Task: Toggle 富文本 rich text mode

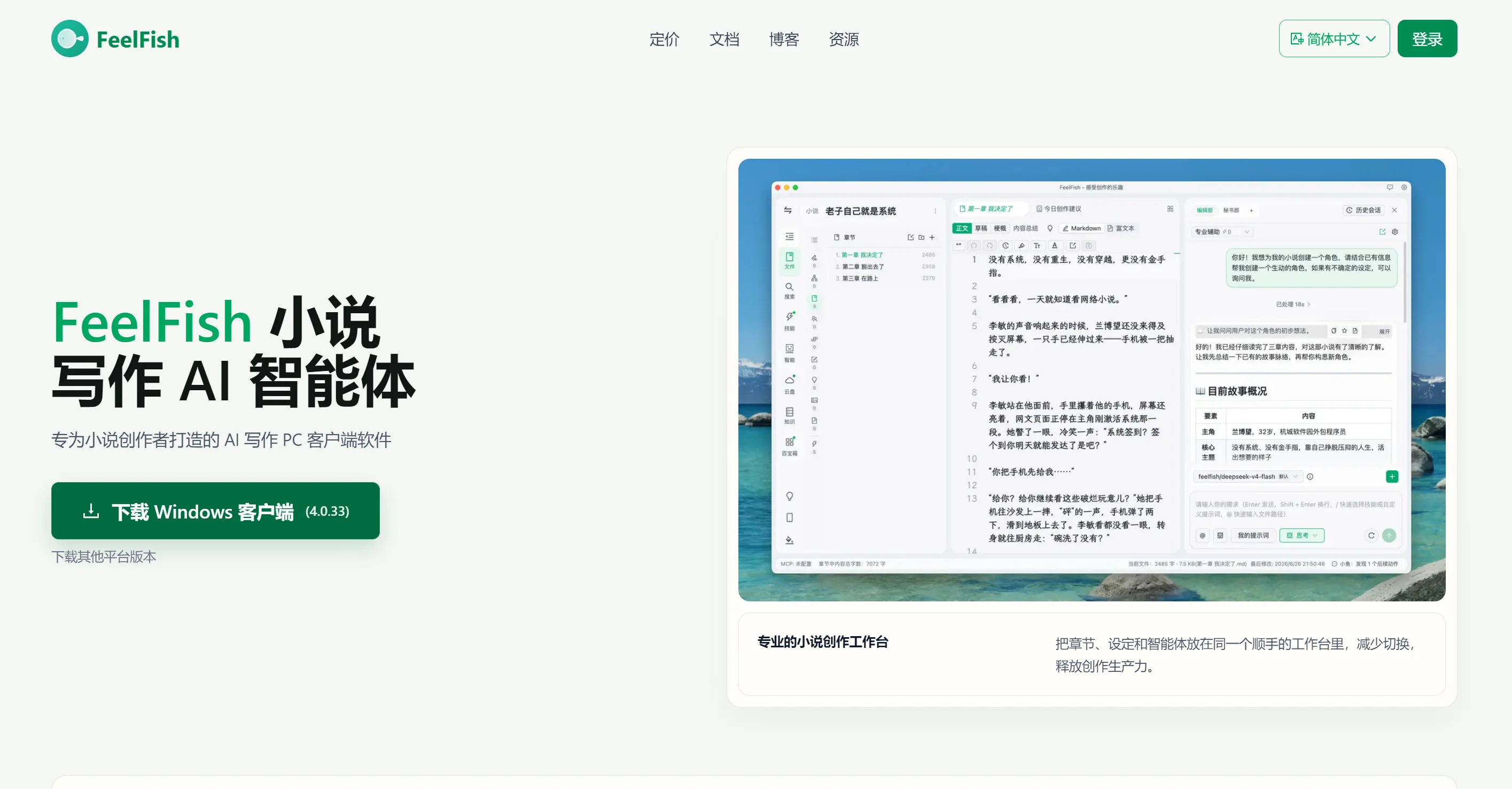Action: point(1121,228)
